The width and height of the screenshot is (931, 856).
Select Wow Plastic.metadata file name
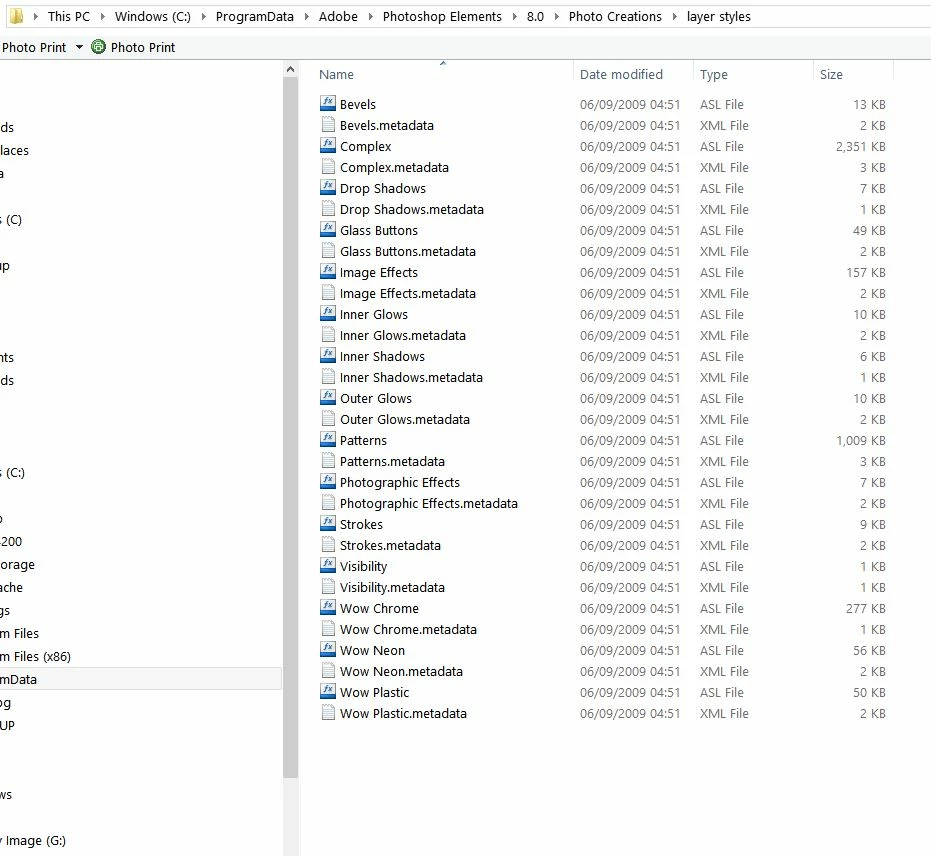tap(403, 714)
